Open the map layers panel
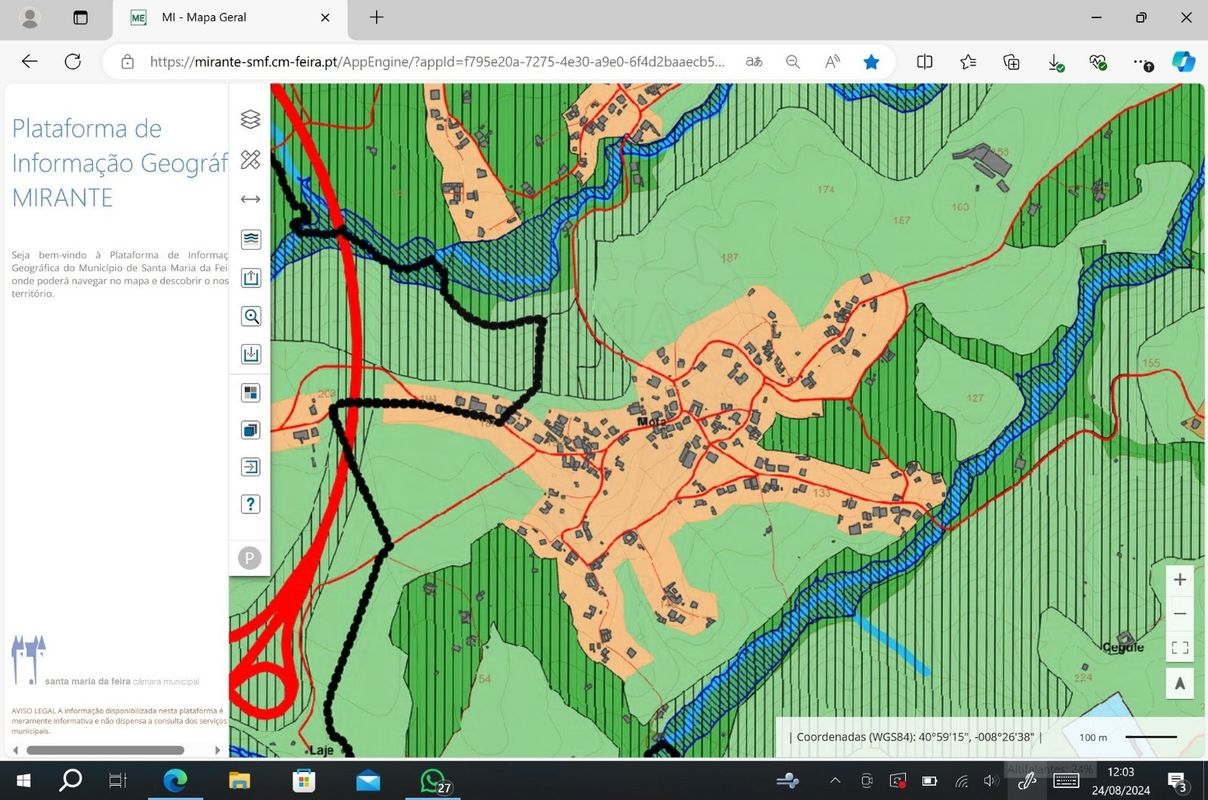 pos(250,120)
